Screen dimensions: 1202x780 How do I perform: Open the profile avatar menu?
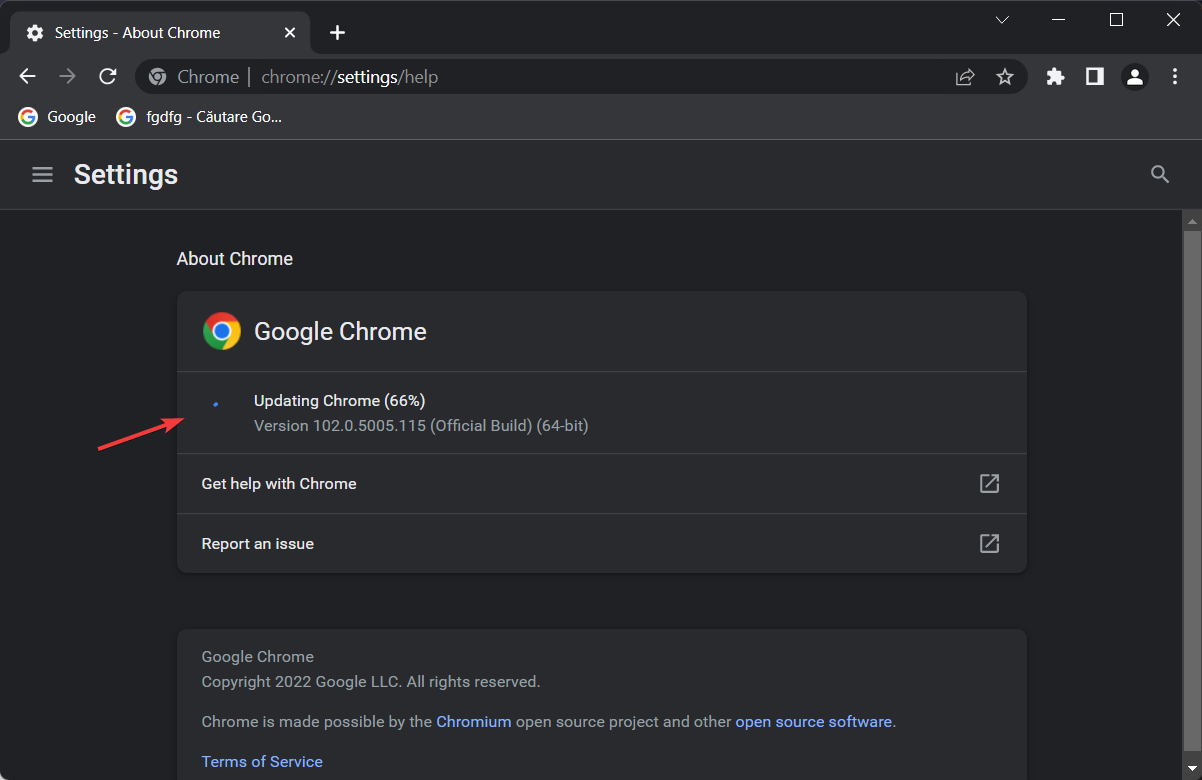coord(1134,77)
